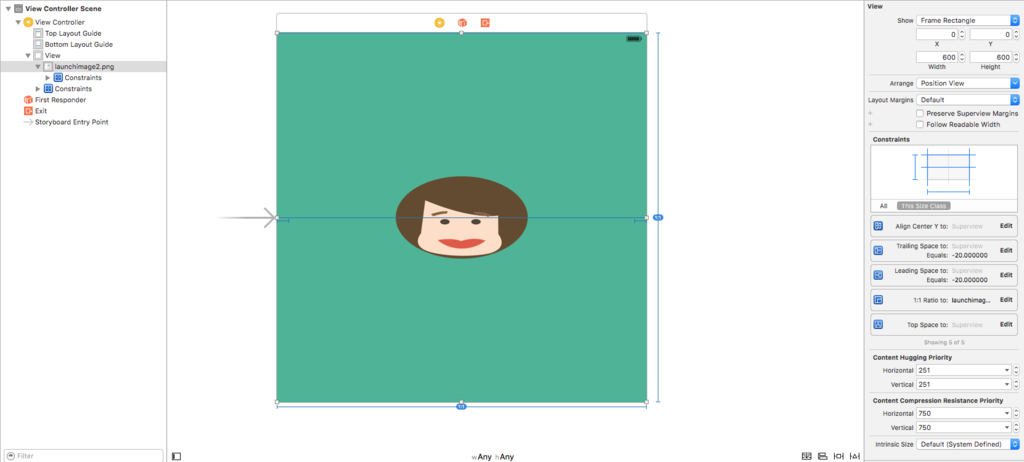
Task: Click the orange Exit icon in outline
Action: [28, 111]
